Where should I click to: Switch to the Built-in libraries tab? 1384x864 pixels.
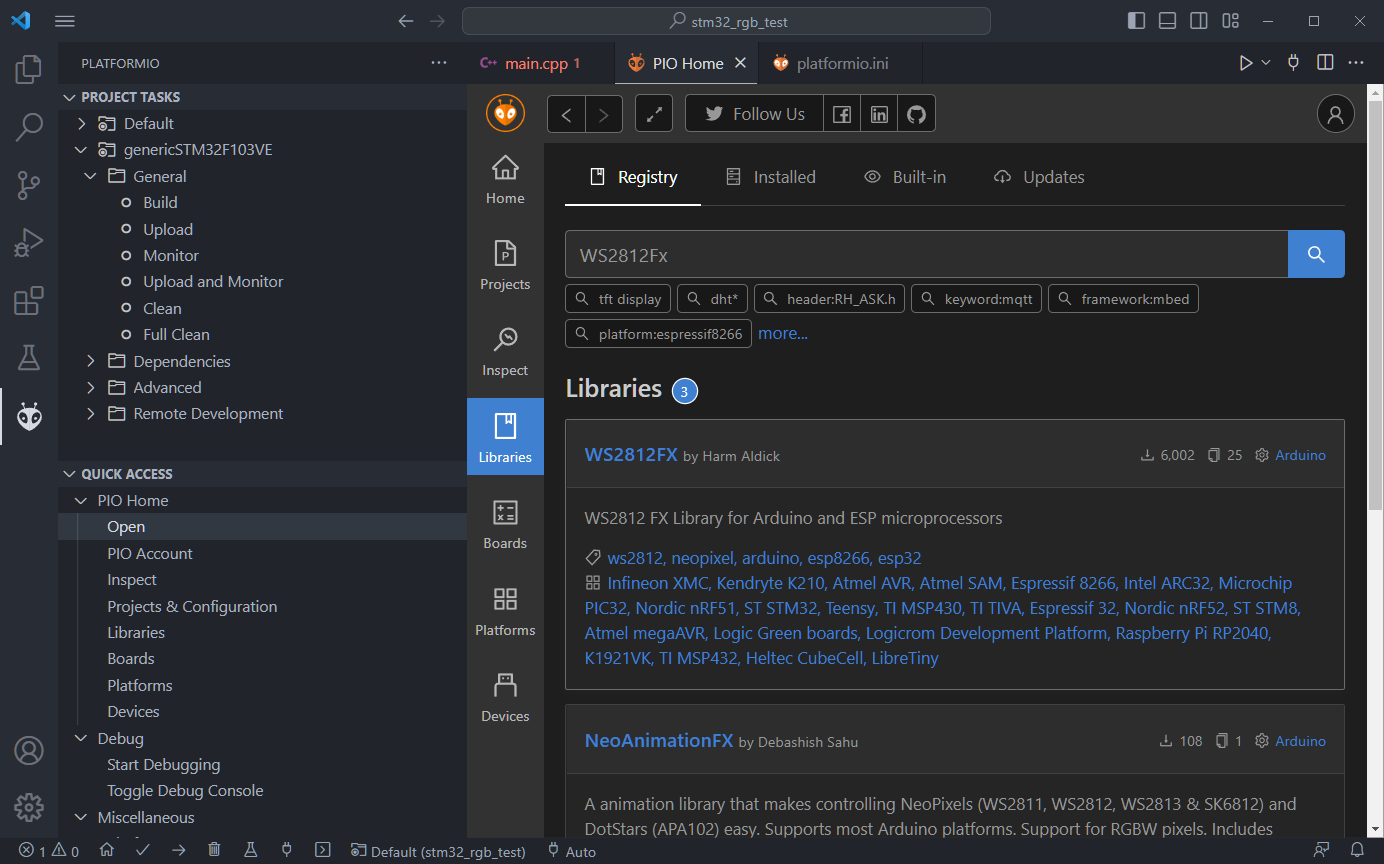(905, 177)
